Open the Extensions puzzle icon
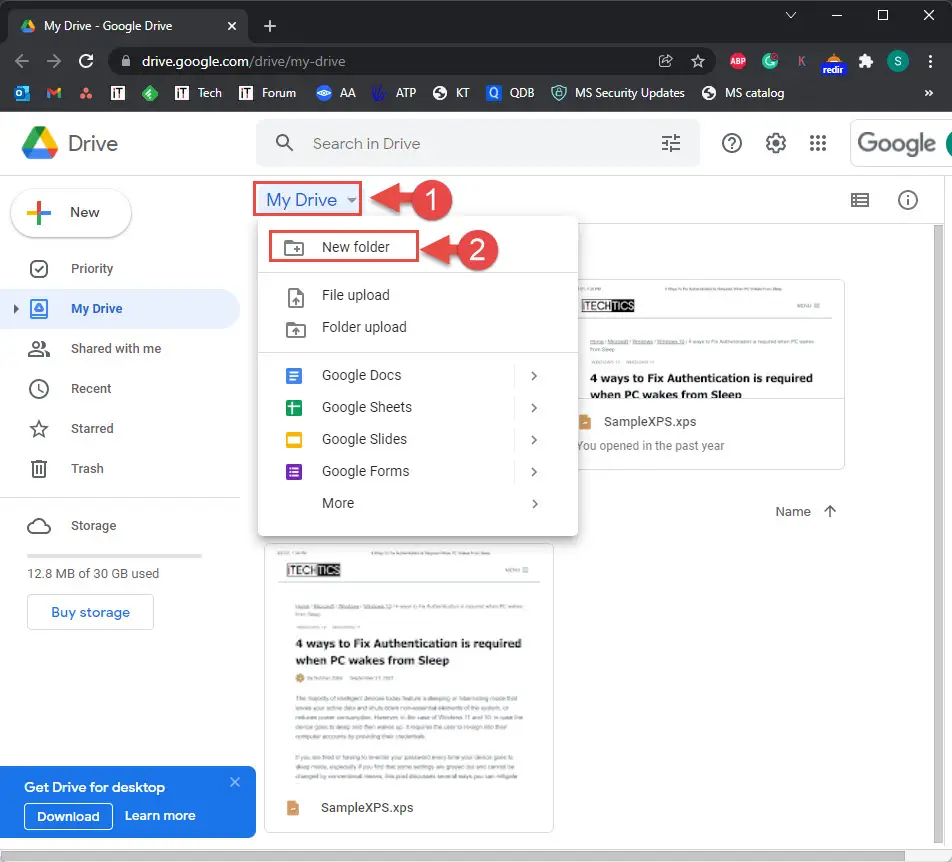952x862 pixels. coord(865,61)
